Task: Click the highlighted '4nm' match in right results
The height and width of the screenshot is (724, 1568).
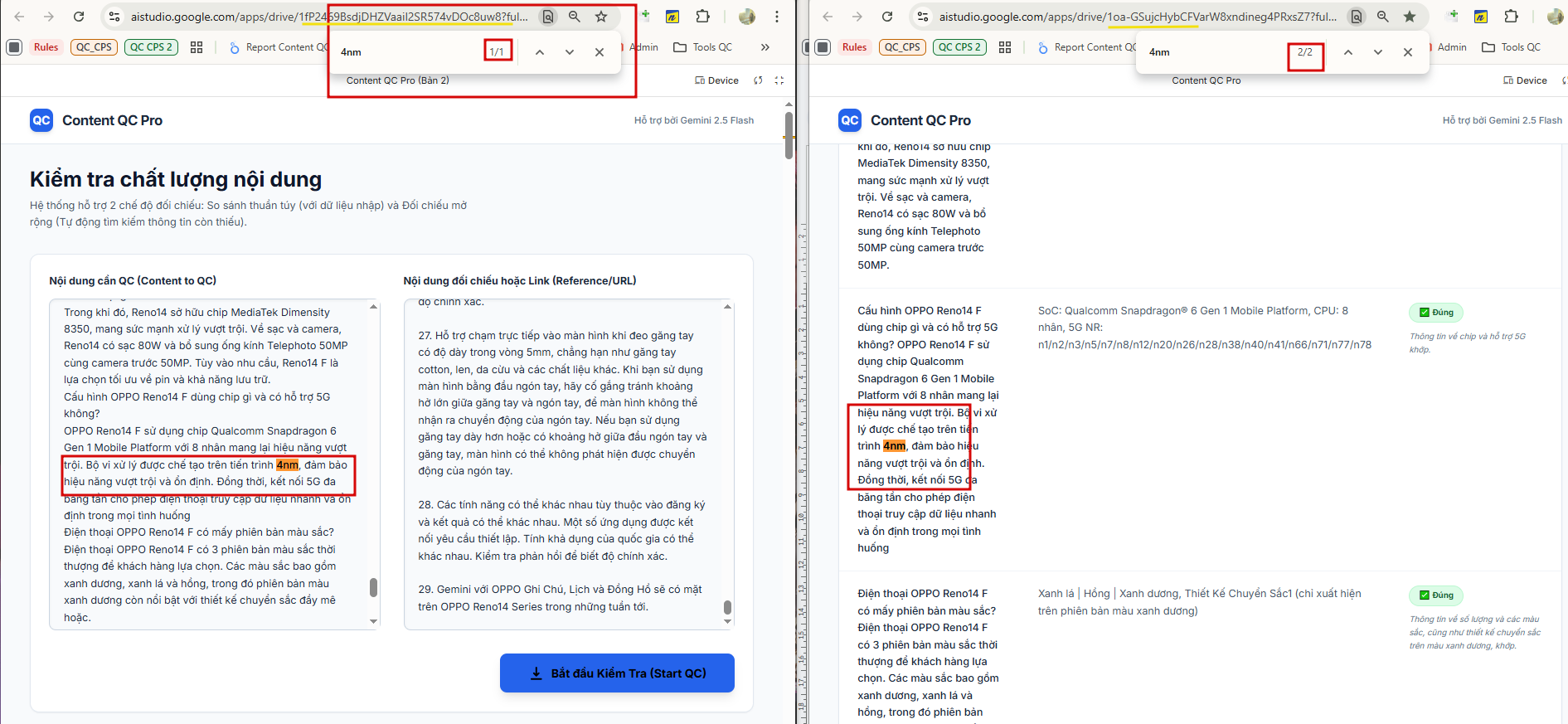Action: pos(894,446)
